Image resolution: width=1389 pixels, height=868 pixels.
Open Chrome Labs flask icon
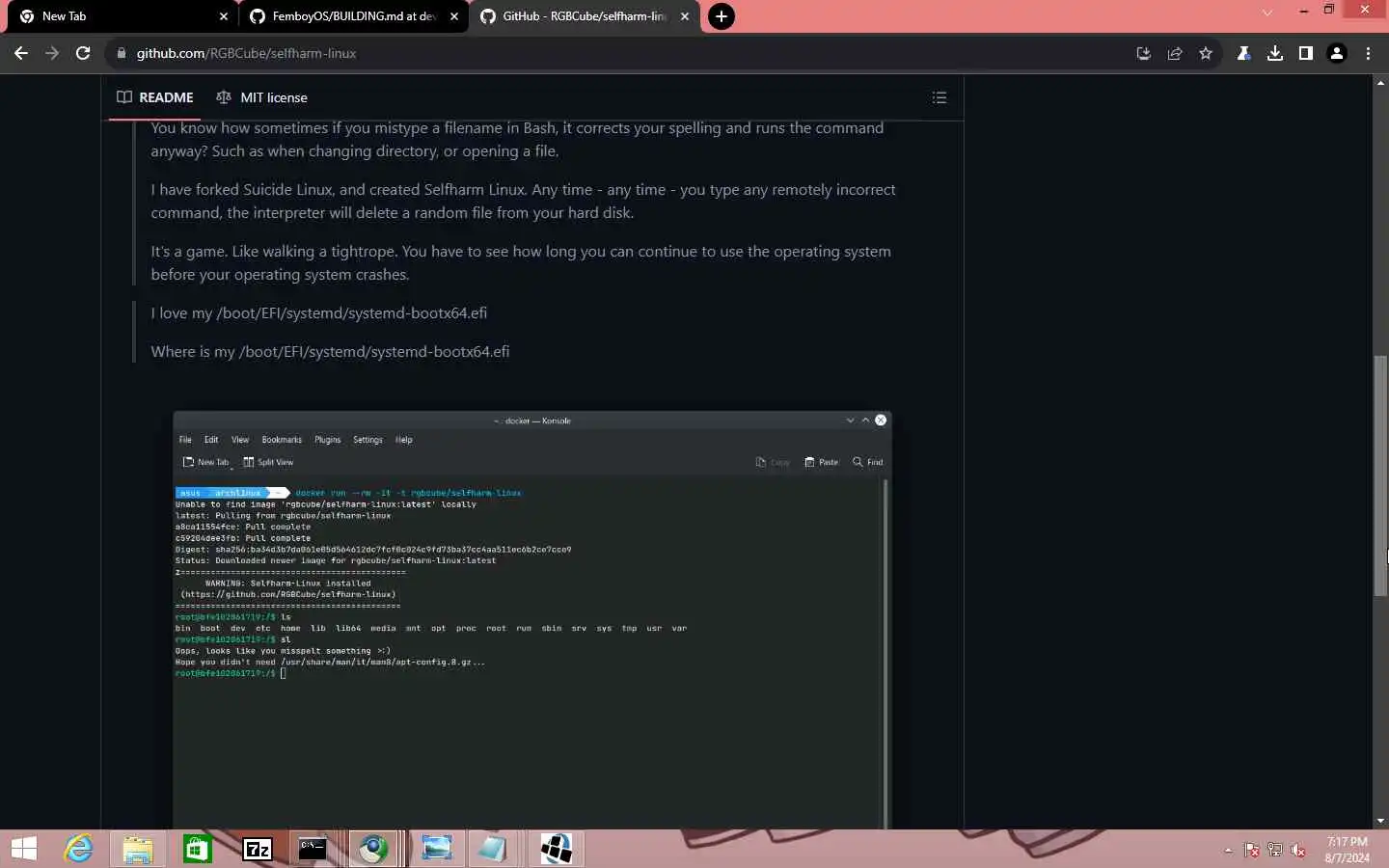tap(1244, 53)
